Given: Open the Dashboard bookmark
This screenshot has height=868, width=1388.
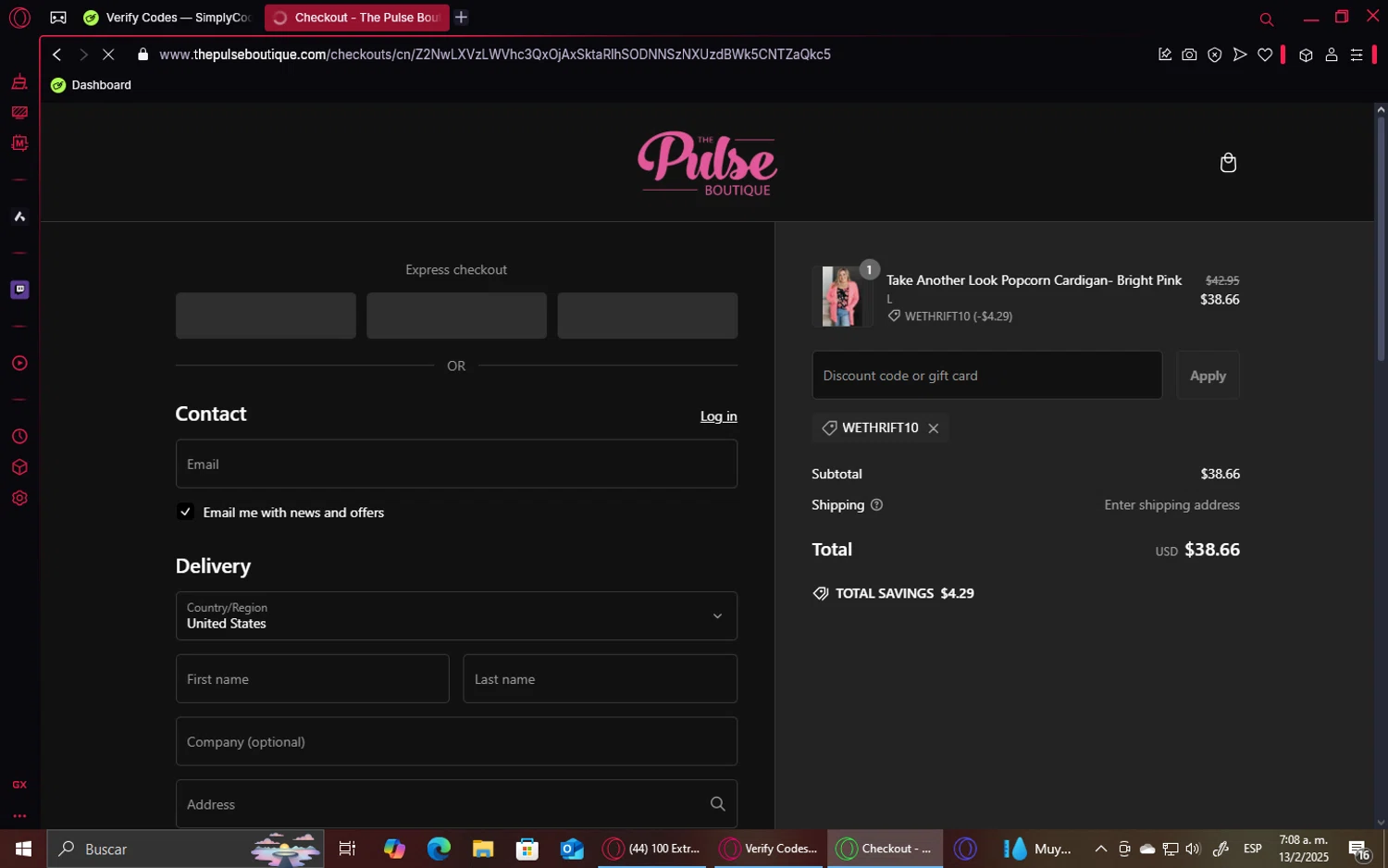Looking at the screenshot, I should tap(91, 85).
